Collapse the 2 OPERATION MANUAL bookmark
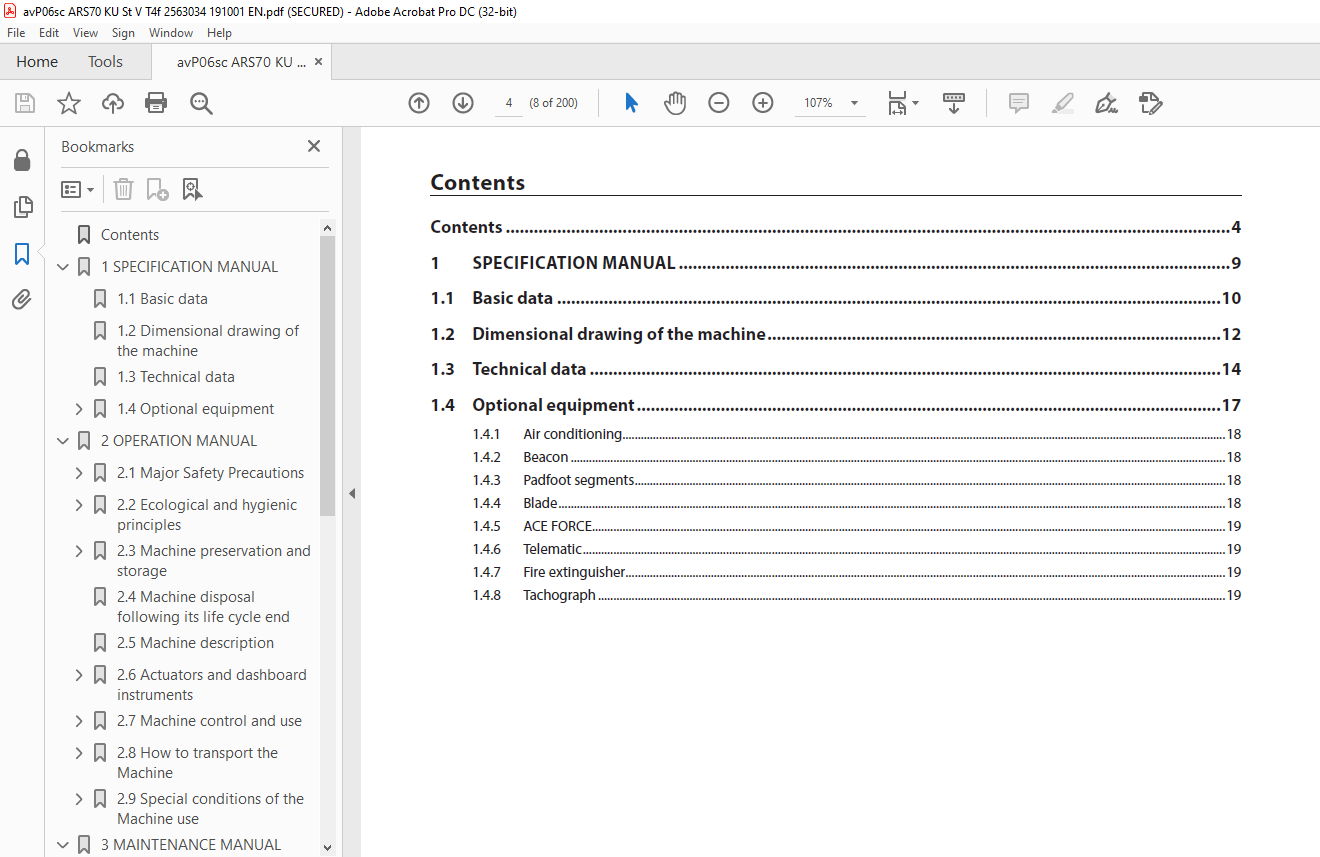The height and width of the screenshot is (857, 1320). [64, 441]
